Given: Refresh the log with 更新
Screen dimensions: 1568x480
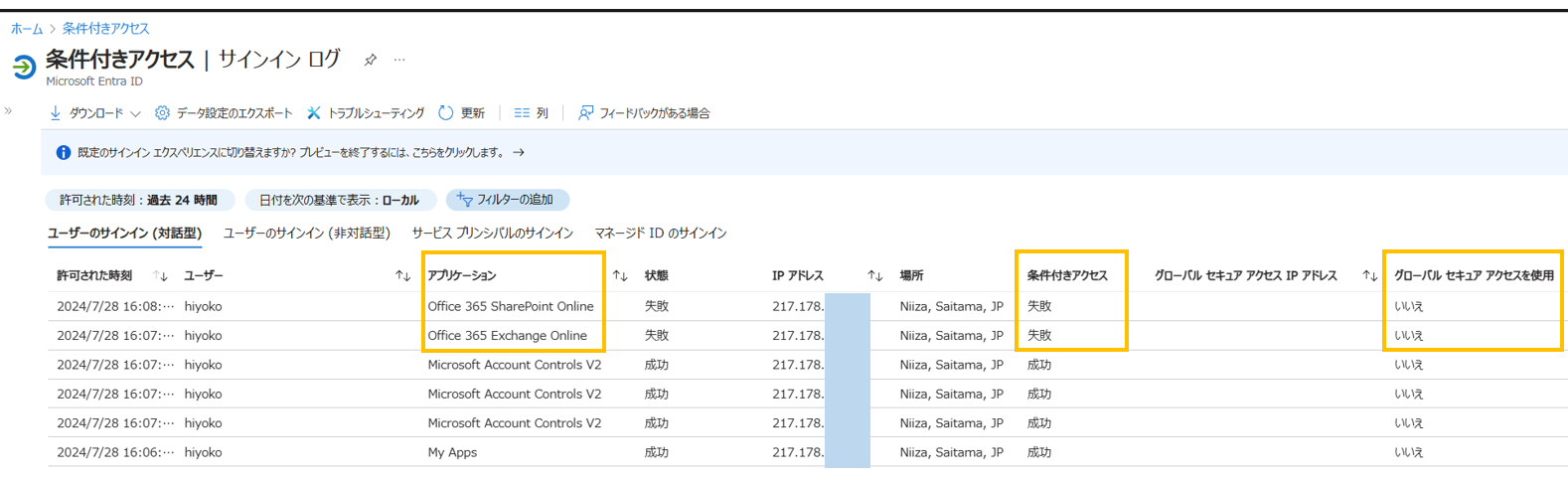Looking at the screenshot, I should [x=462, y=113].
